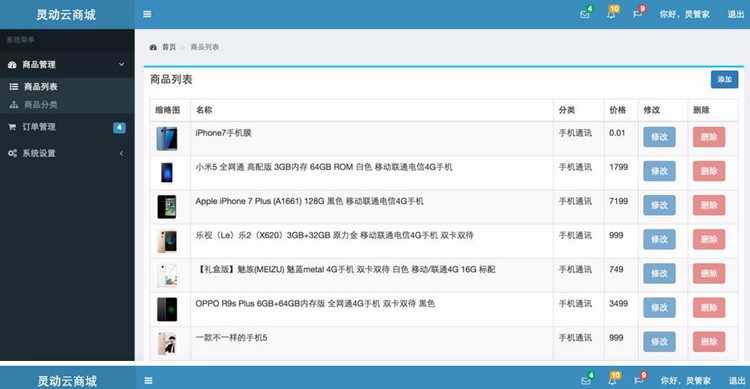Click the 价格 column header
Viewport: 750px width, 389px height.
(618, 110)
